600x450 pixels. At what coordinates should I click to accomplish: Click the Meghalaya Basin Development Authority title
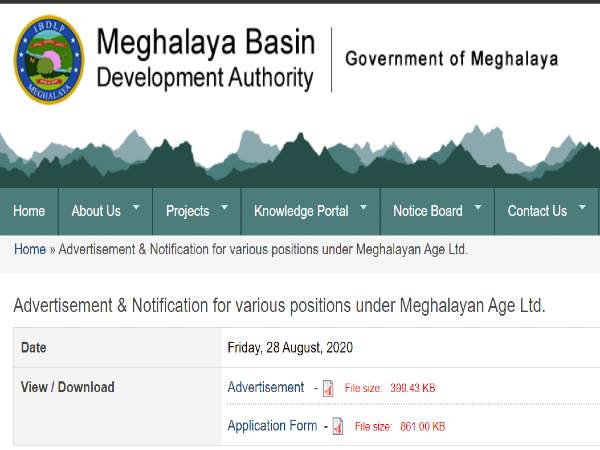[205, 59]
